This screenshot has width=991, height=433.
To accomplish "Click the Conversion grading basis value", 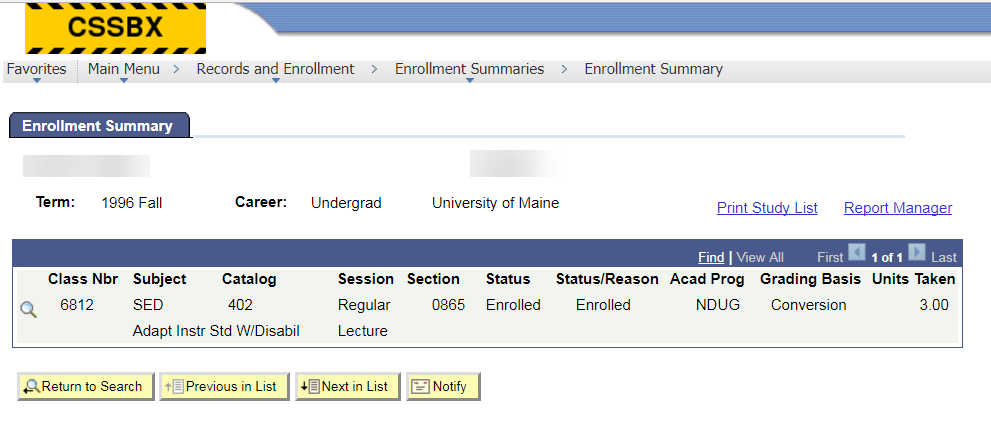I will click(808, 305).
